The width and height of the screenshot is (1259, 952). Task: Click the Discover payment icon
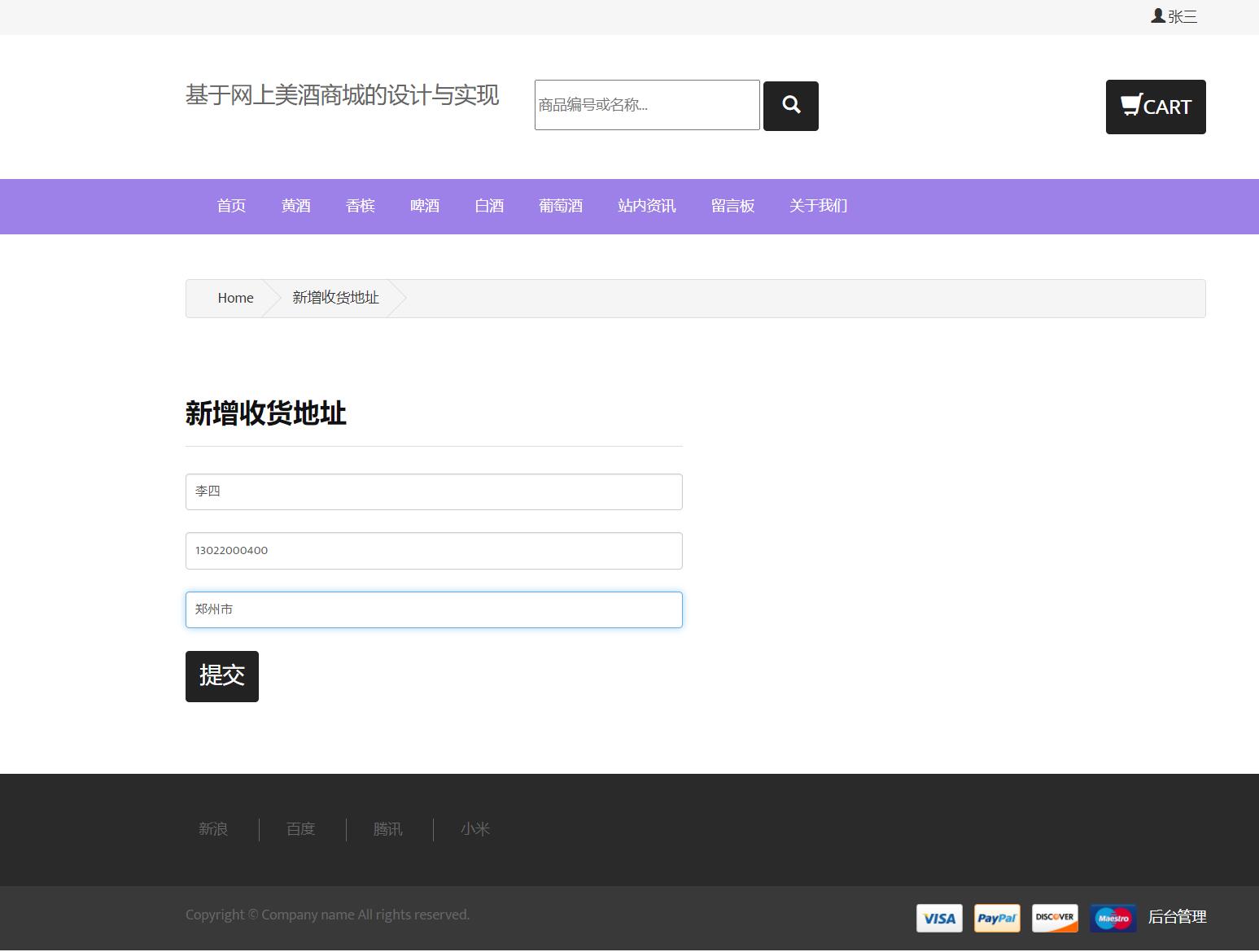(x=1055, y=918)
